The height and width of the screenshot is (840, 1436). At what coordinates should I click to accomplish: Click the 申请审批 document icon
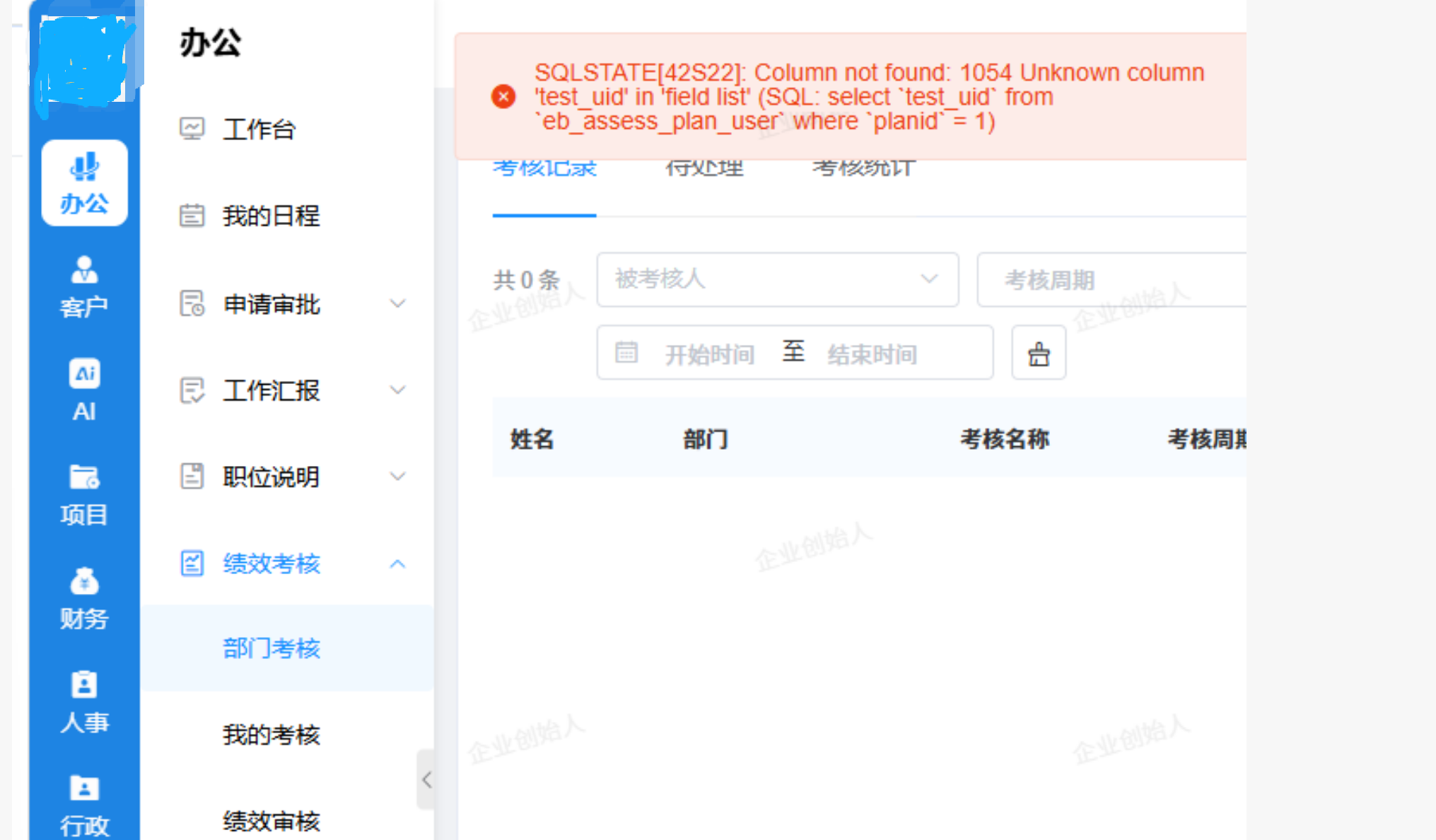coord(192,303)
